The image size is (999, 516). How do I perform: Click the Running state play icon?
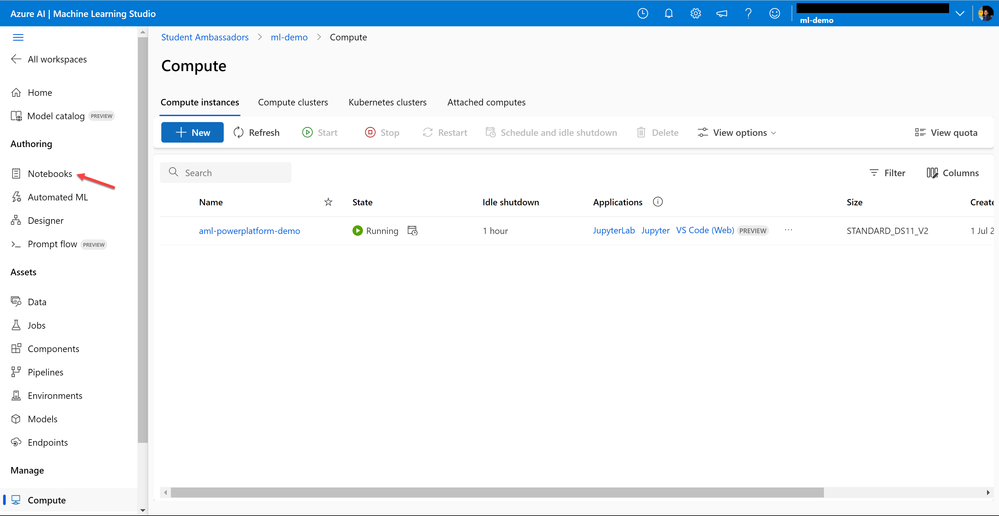(x=357, y=231)
